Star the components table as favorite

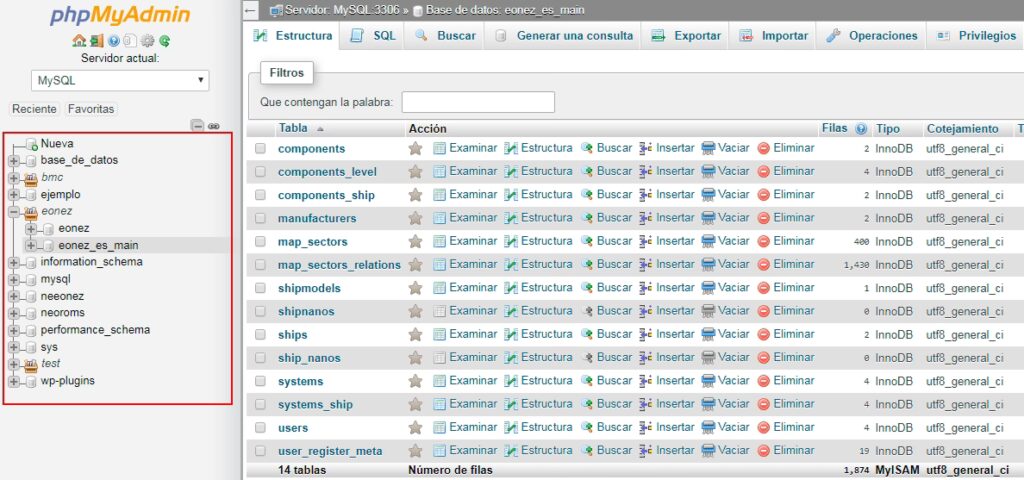415,148
